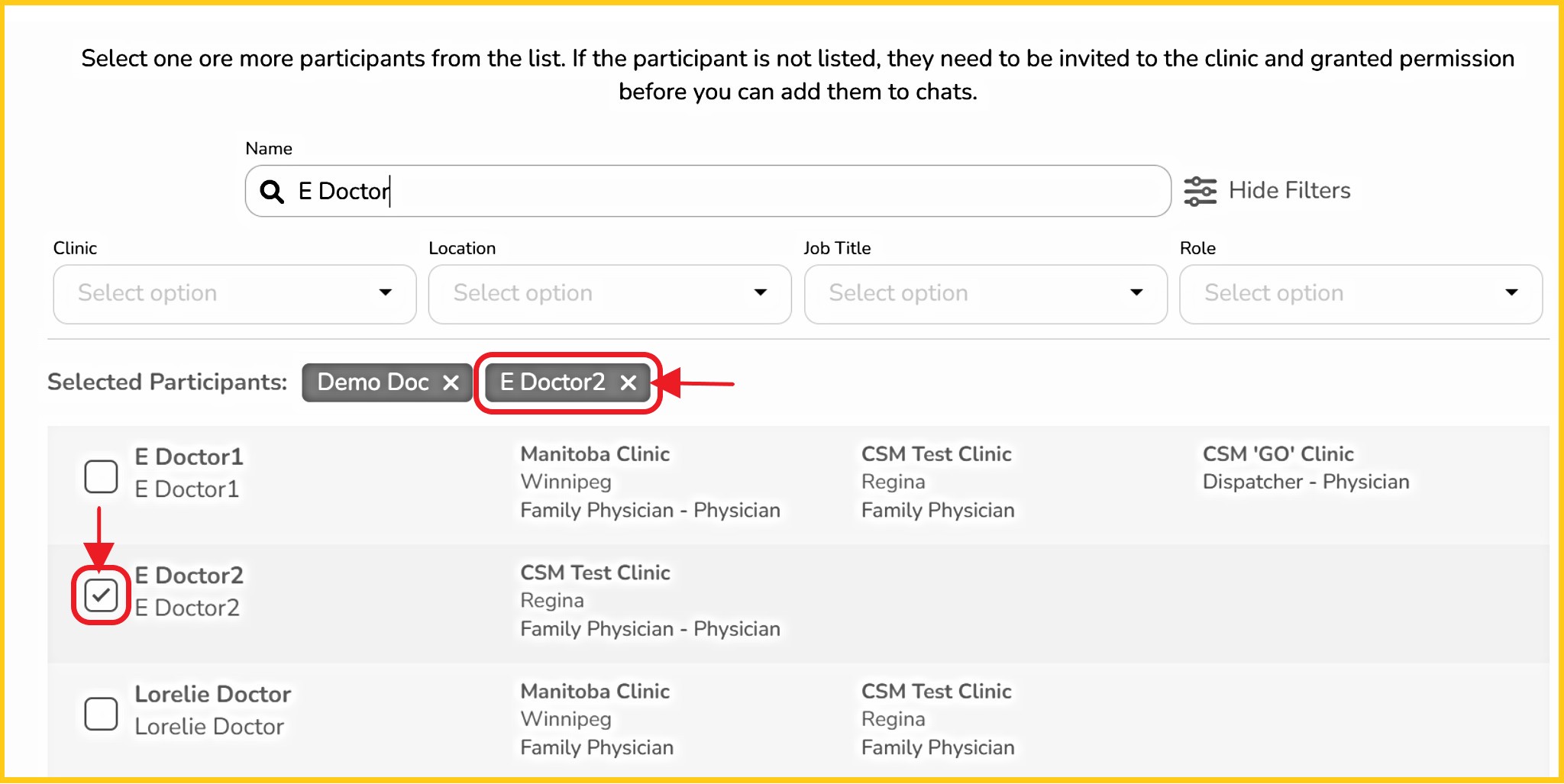Screen dimensions: 1564x784
Task: Remove E Doctor2 chip with X
Action: click(629, 382)
